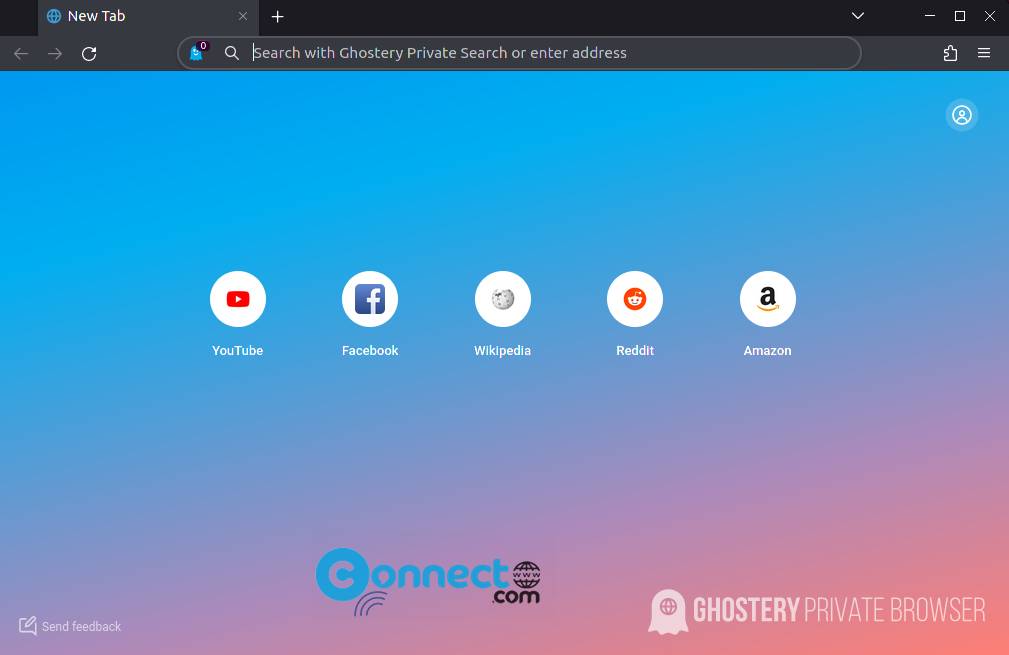Open a new tab with plus button
Viewport: 1009px width, 655px height.
click(277, 17)
